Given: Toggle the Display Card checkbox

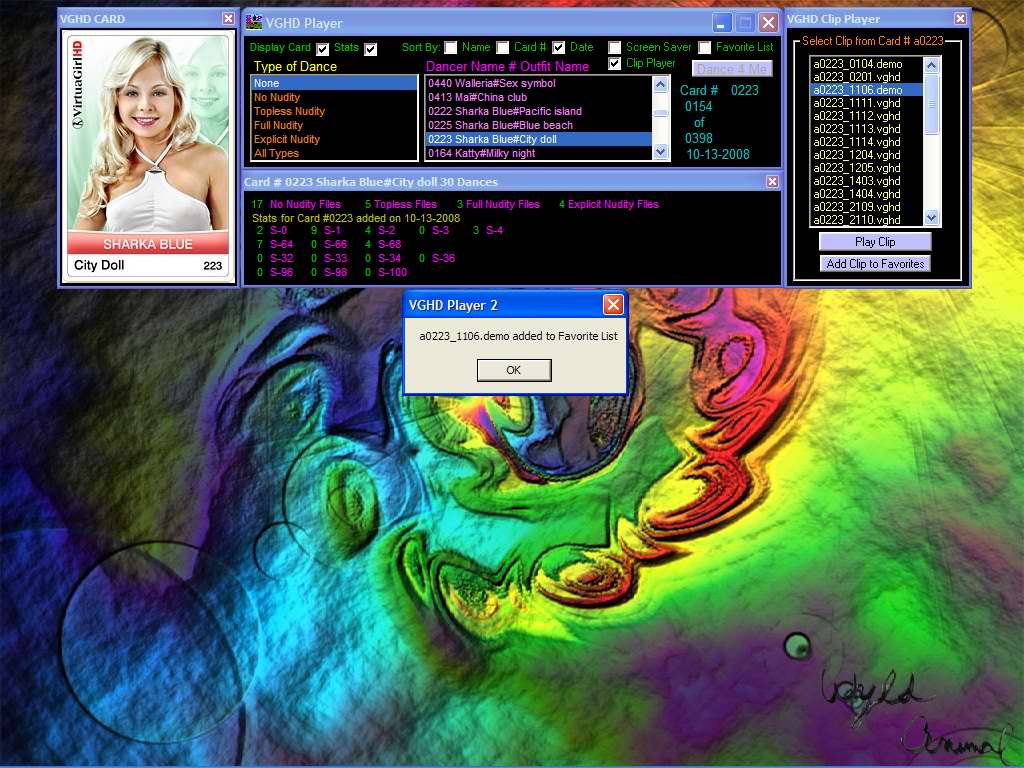Looking at the screenshot, I should click(x=323, y=49).
